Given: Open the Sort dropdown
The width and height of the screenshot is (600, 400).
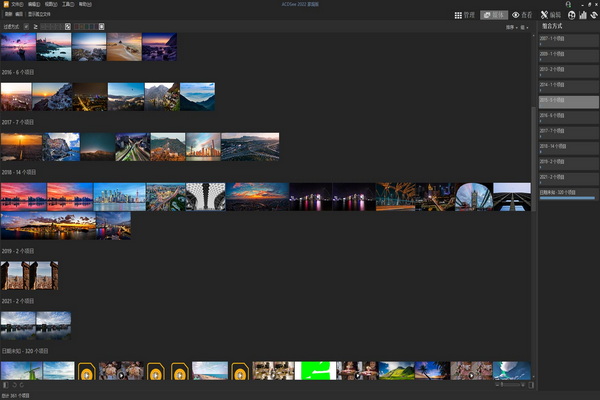Looking at the screenshot, I should coord(511,27).
